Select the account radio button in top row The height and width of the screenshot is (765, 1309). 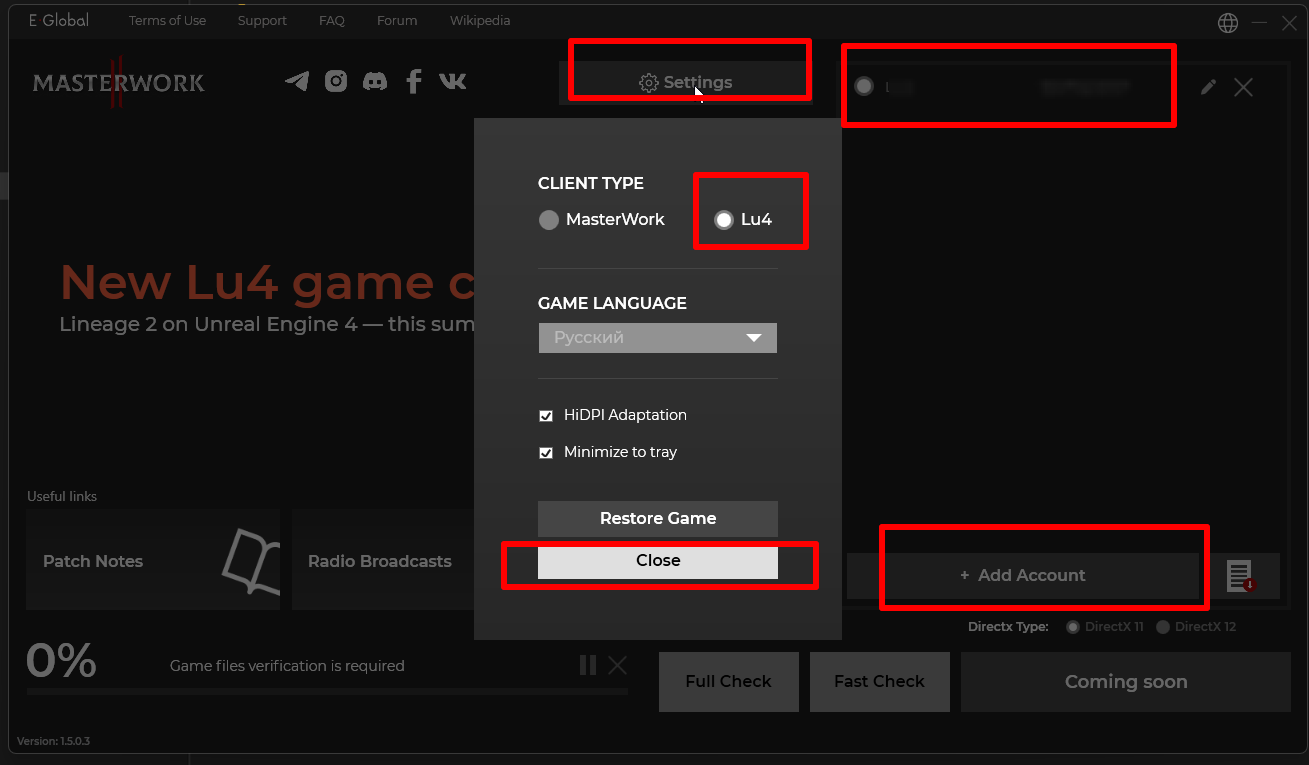(864, 87)
